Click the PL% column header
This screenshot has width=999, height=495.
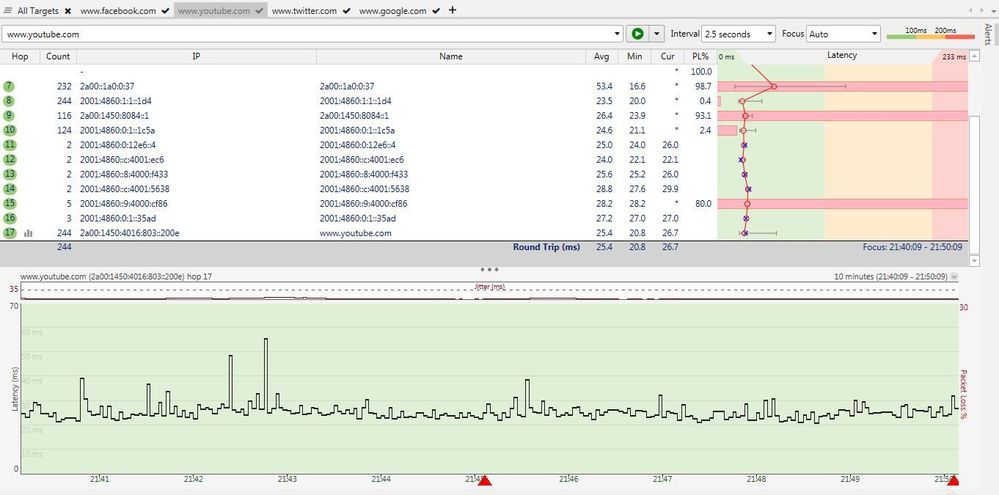pos(700,56)
